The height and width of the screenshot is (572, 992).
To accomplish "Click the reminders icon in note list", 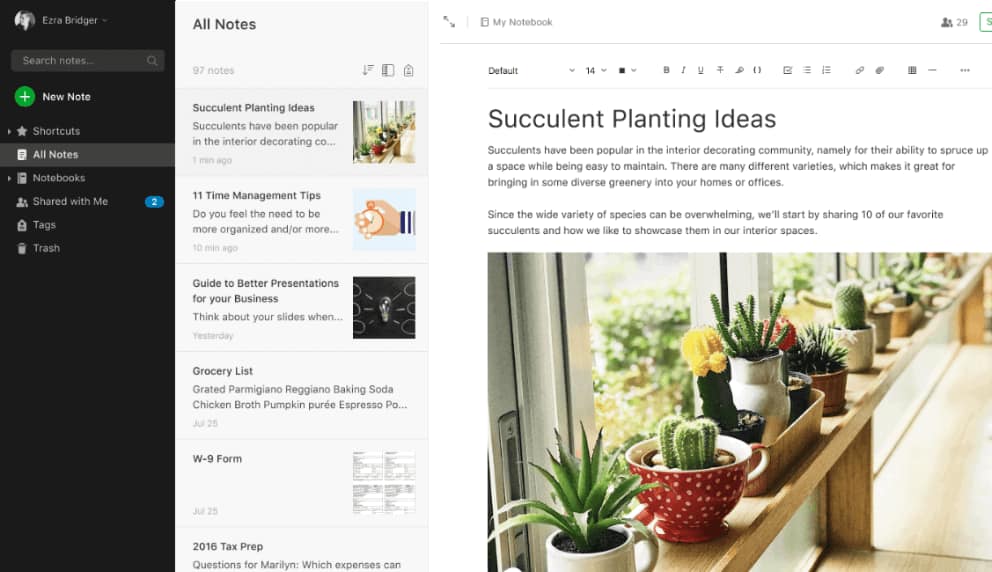I will pyautogui.click(x=409, y=70).
